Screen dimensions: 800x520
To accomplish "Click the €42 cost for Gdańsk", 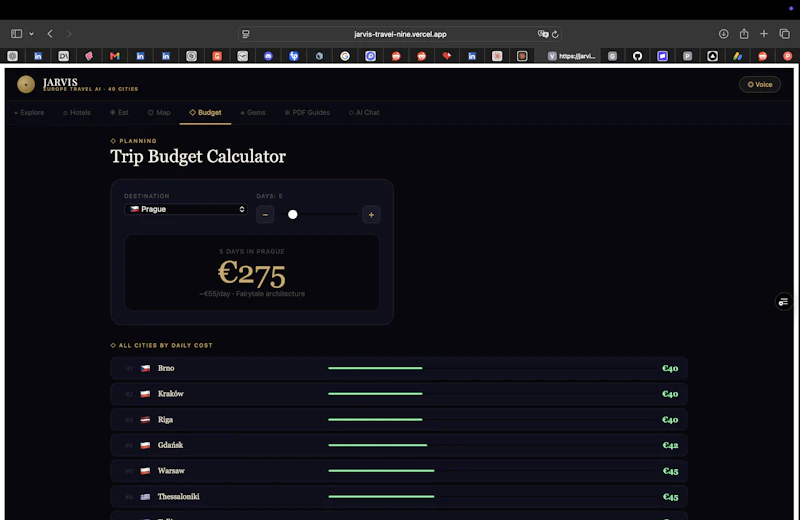I will pos(670,445).
